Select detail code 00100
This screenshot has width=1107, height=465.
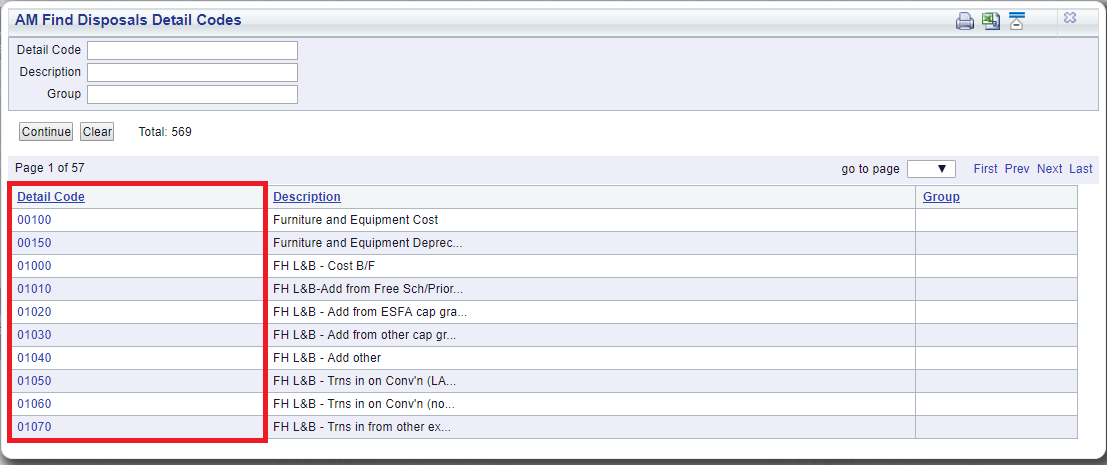[35, 220]
